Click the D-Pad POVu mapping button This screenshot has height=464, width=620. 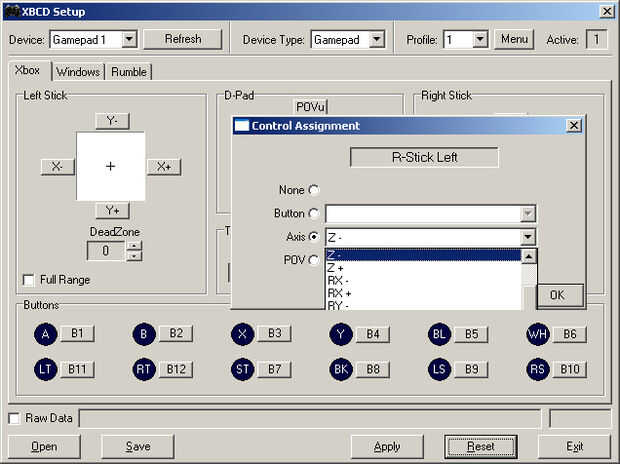(x=310, y=107)
